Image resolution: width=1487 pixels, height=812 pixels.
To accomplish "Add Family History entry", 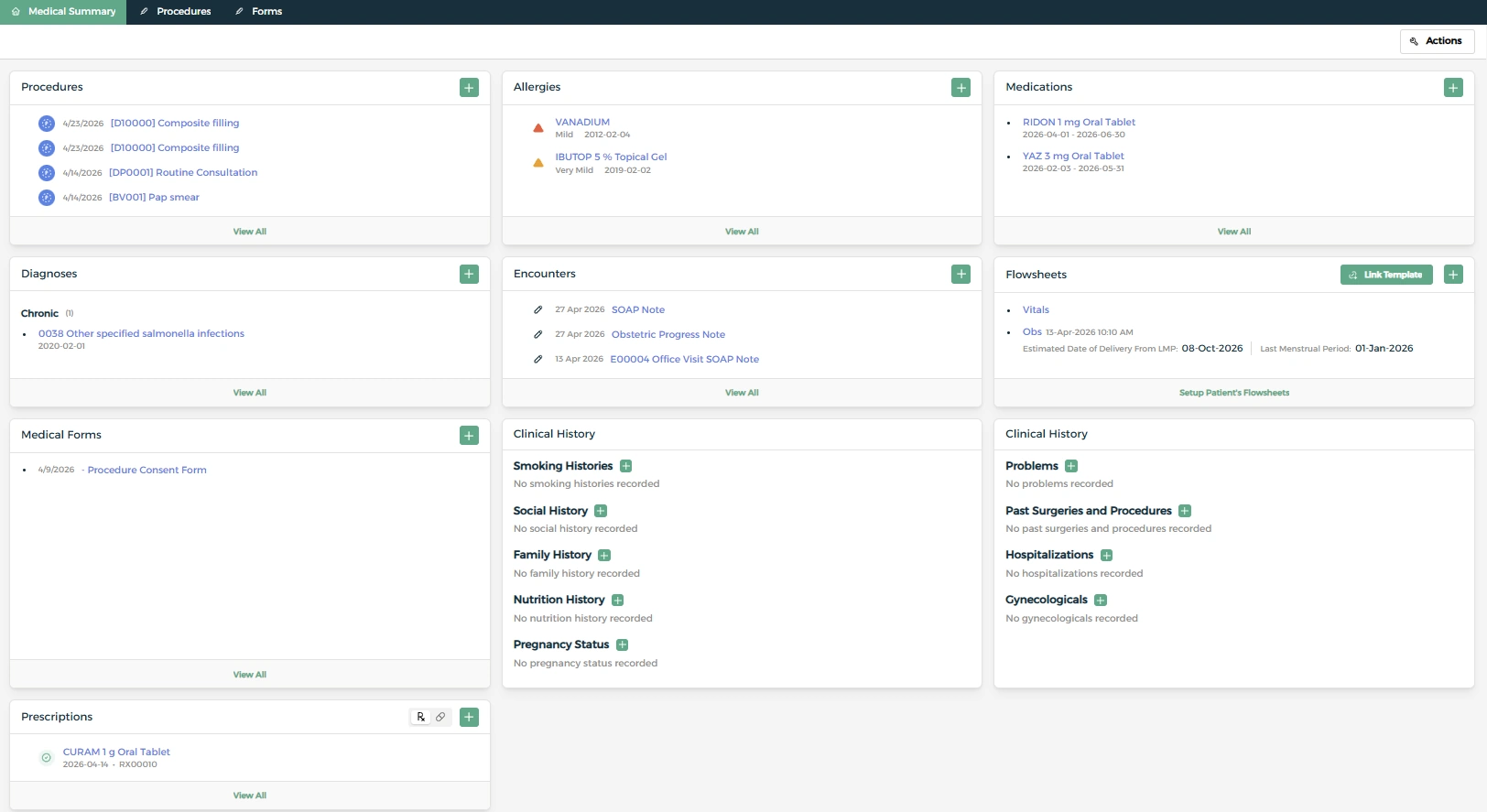I will (x=604, y=556).
